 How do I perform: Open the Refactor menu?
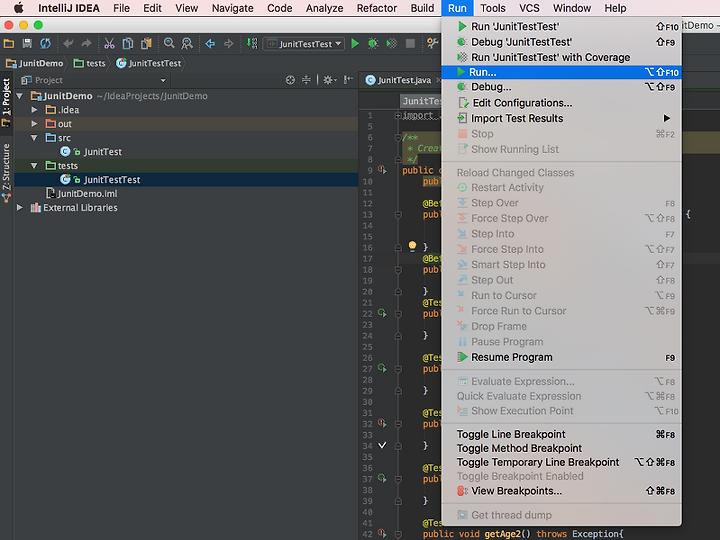[x=377, y=8]
